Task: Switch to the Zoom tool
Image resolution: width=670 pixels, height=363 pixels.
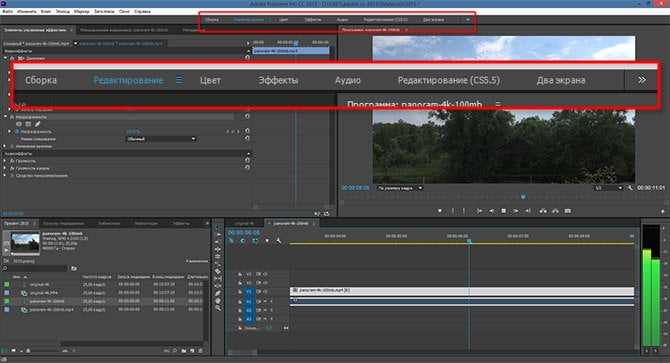Action: 217,307
